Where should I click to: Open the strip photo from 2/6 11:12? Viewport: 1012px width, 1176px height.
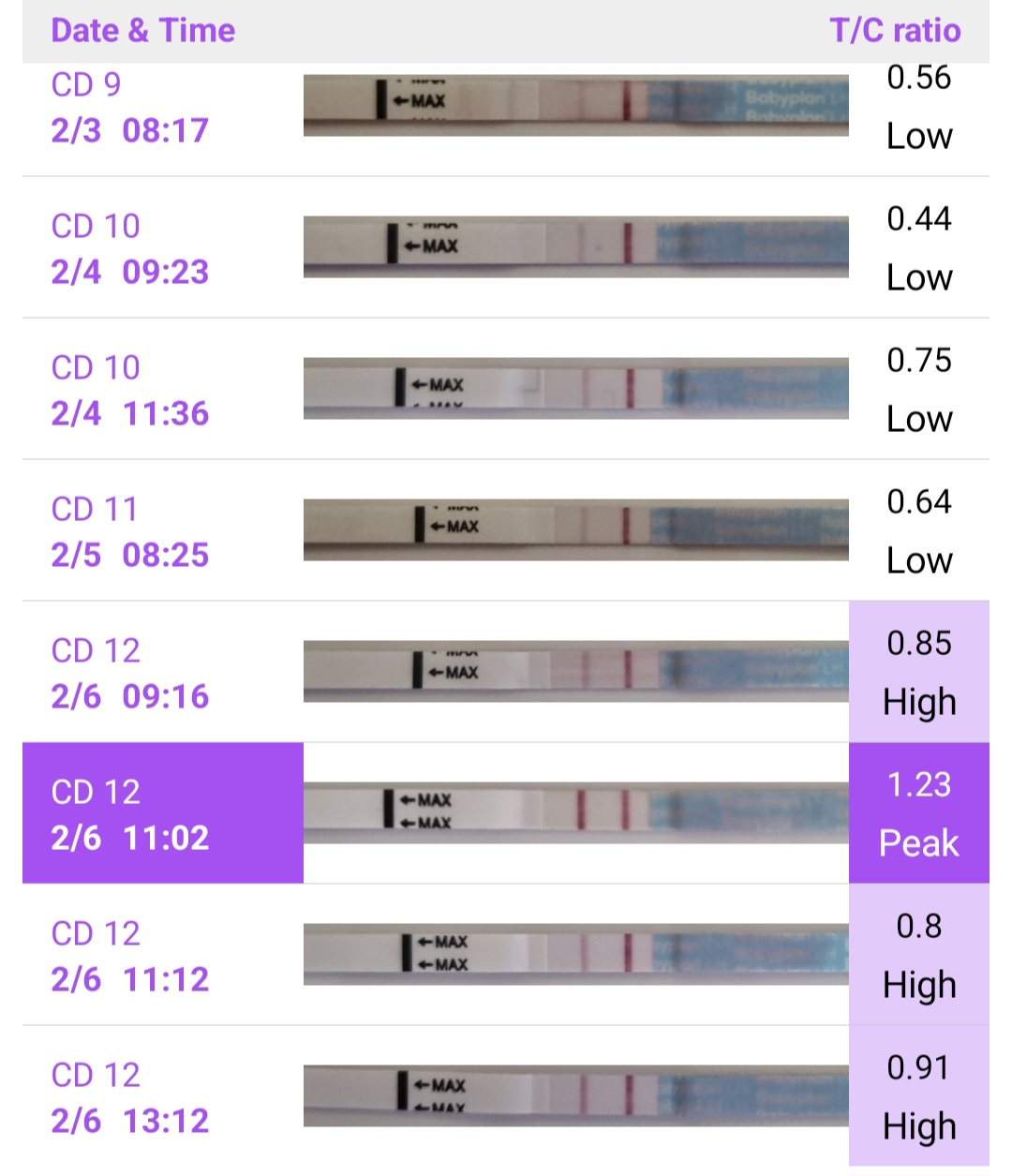(575, 954)
